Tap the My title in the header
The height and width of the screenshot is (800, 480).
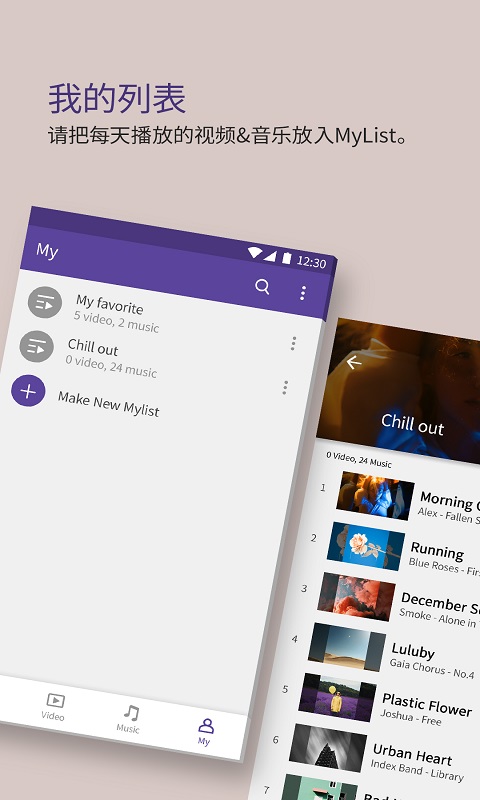pyautogui.click(x=47, y=251)
